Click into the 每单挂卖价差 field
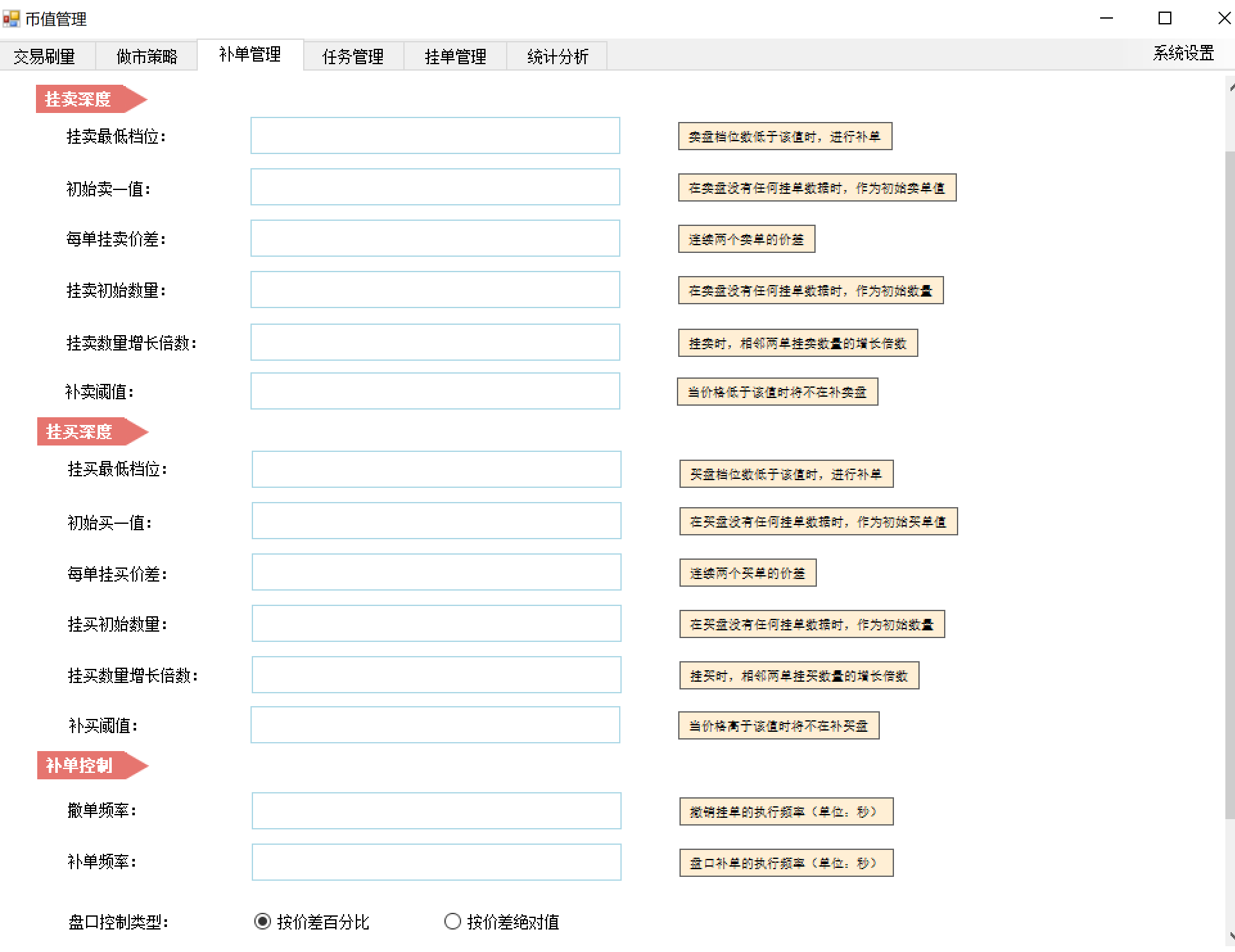The width and height of the screenshot is (1235, 952). click(x=435, y=238)
